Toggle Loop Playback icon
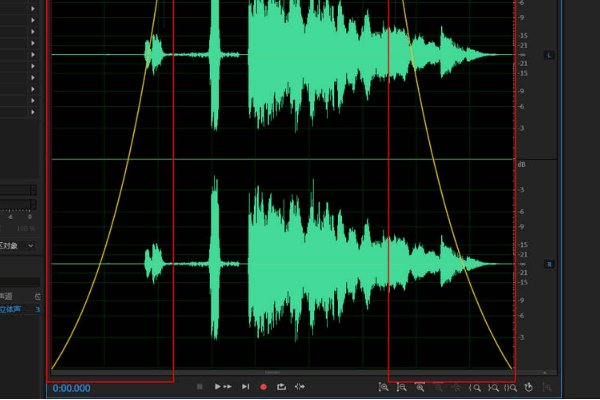 tap(282, 386)
